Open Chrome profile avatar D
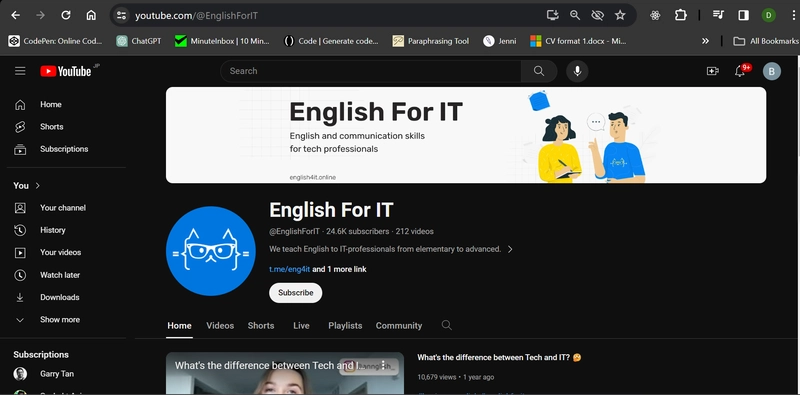This screenshot has height=395, width=800. (768, 15)
